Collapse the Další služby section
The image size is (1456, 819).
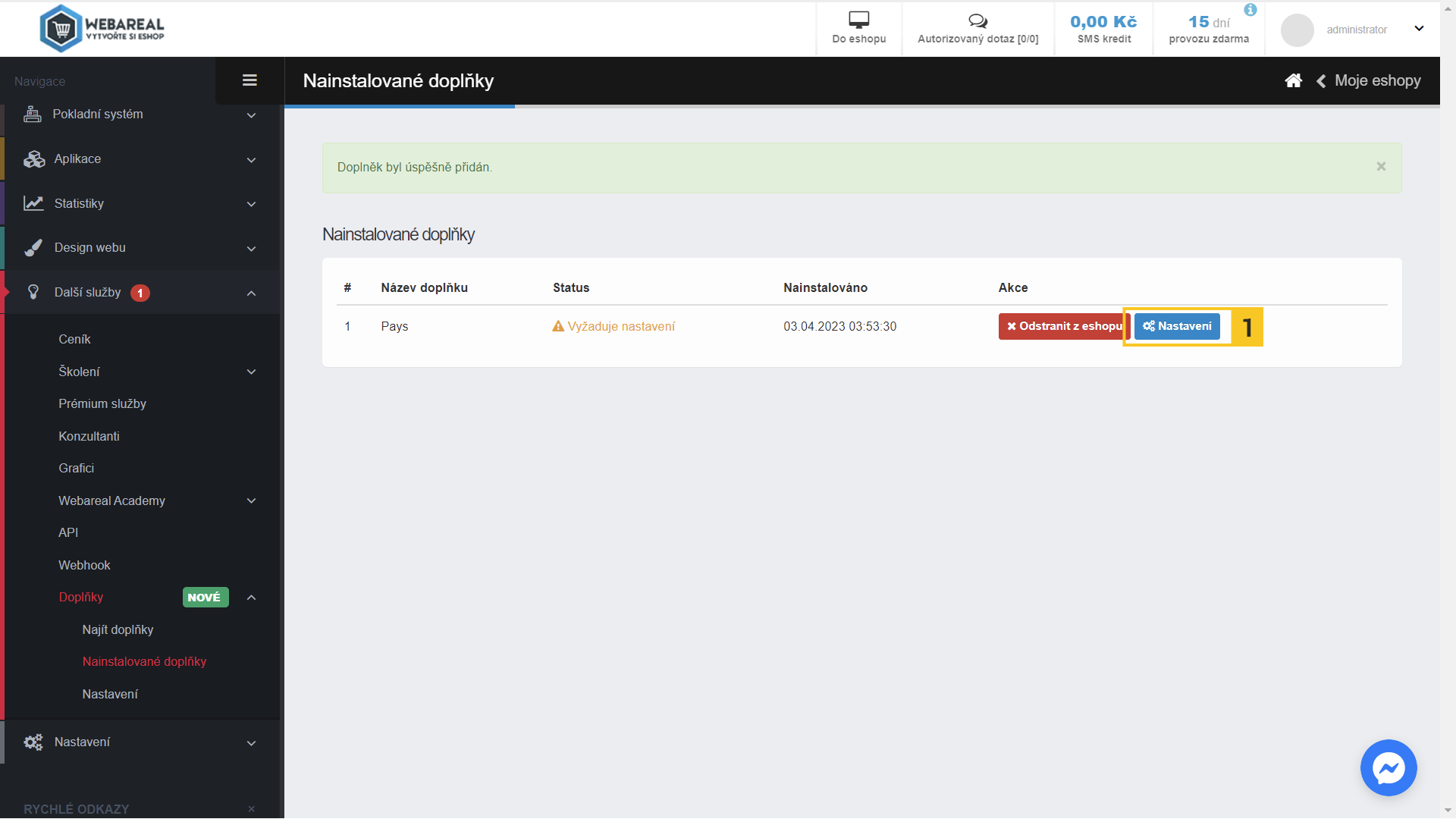pos(251,293)
